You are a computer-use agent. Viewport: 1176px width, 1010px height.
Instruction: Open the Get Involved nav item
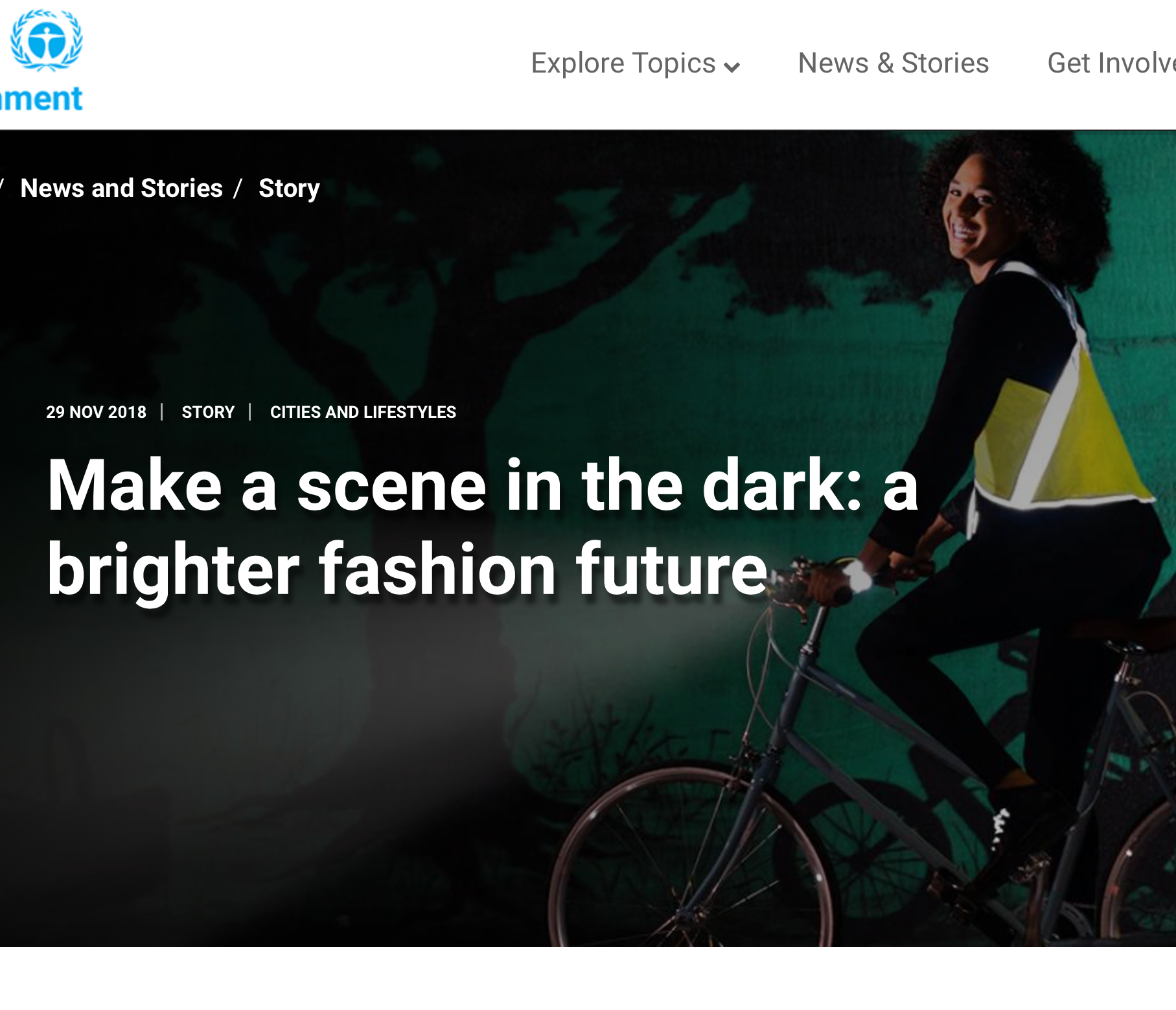click(x=1111, y=63)
